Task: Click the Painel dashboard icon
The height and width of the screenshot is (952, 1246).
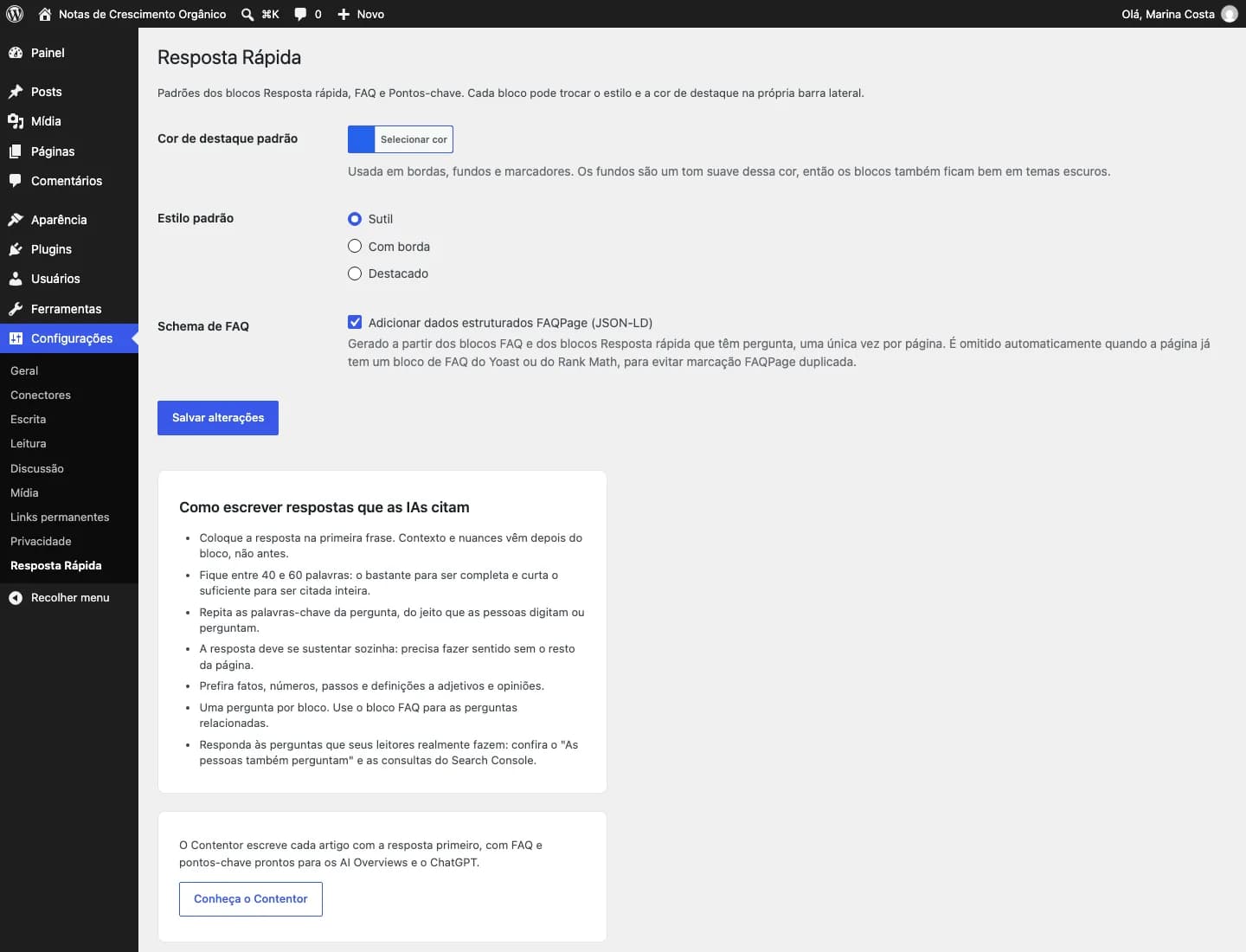Action: [x=16, y=53]
